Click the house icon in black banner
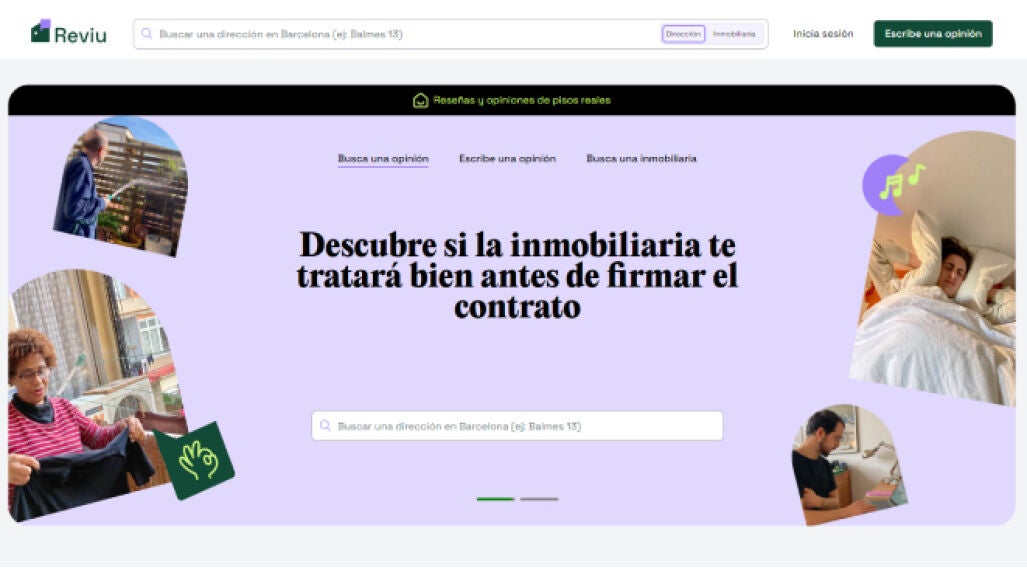Screen dimensions: 1027x578 point(420,100)
